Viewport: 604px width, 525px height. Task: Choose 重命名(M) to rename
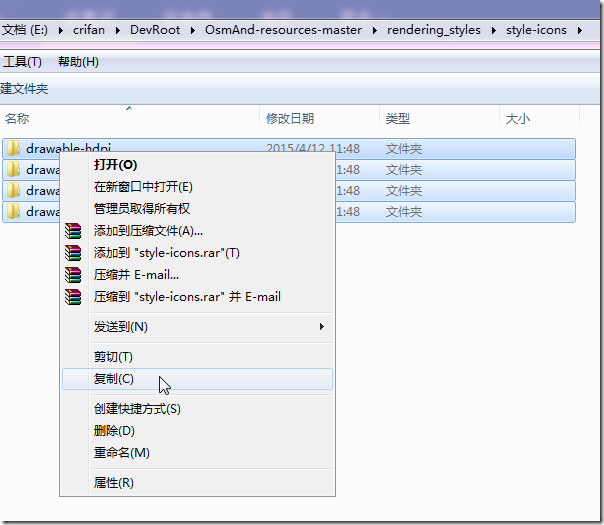[197, 453]
